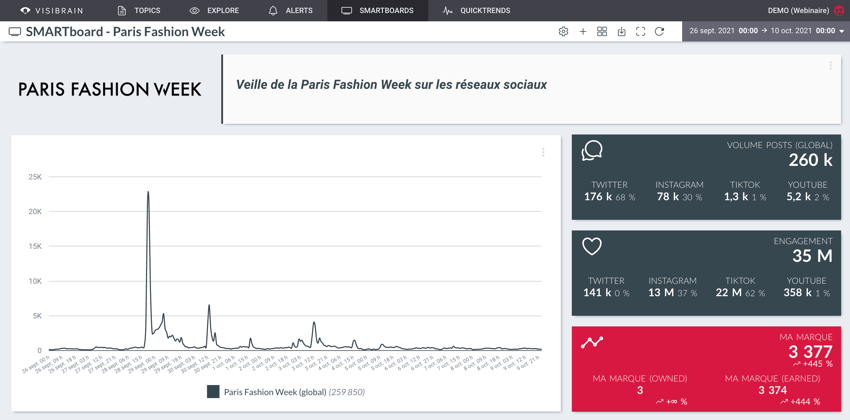Select the Smartboards tab
The width and height of the screenshot is (850, 420).
point(377,10)
